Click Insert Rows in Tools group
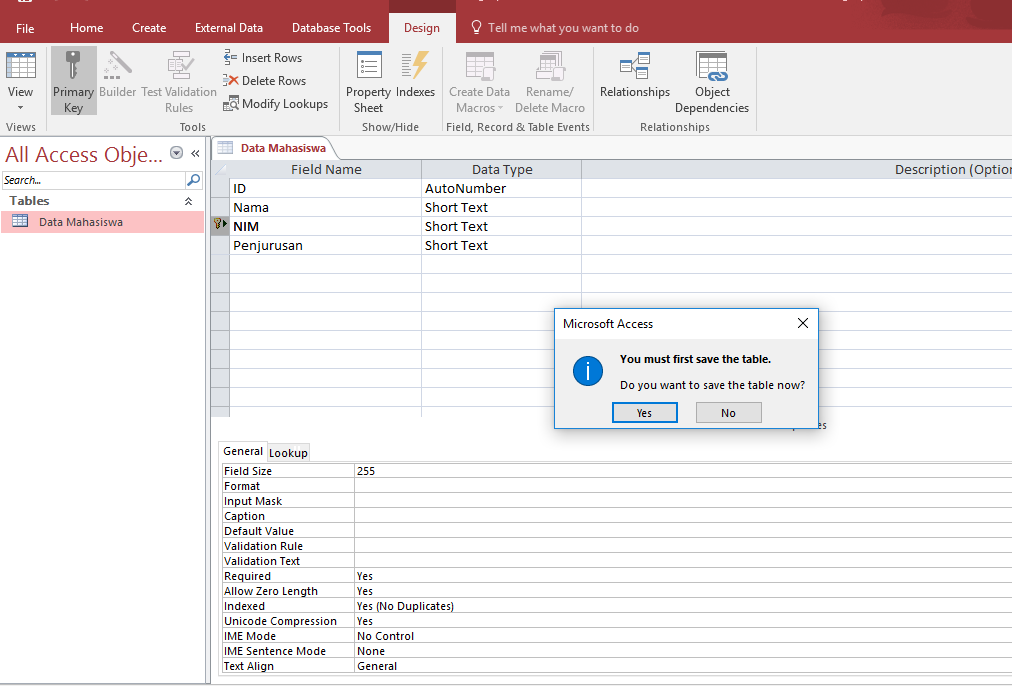 (263, 57)
